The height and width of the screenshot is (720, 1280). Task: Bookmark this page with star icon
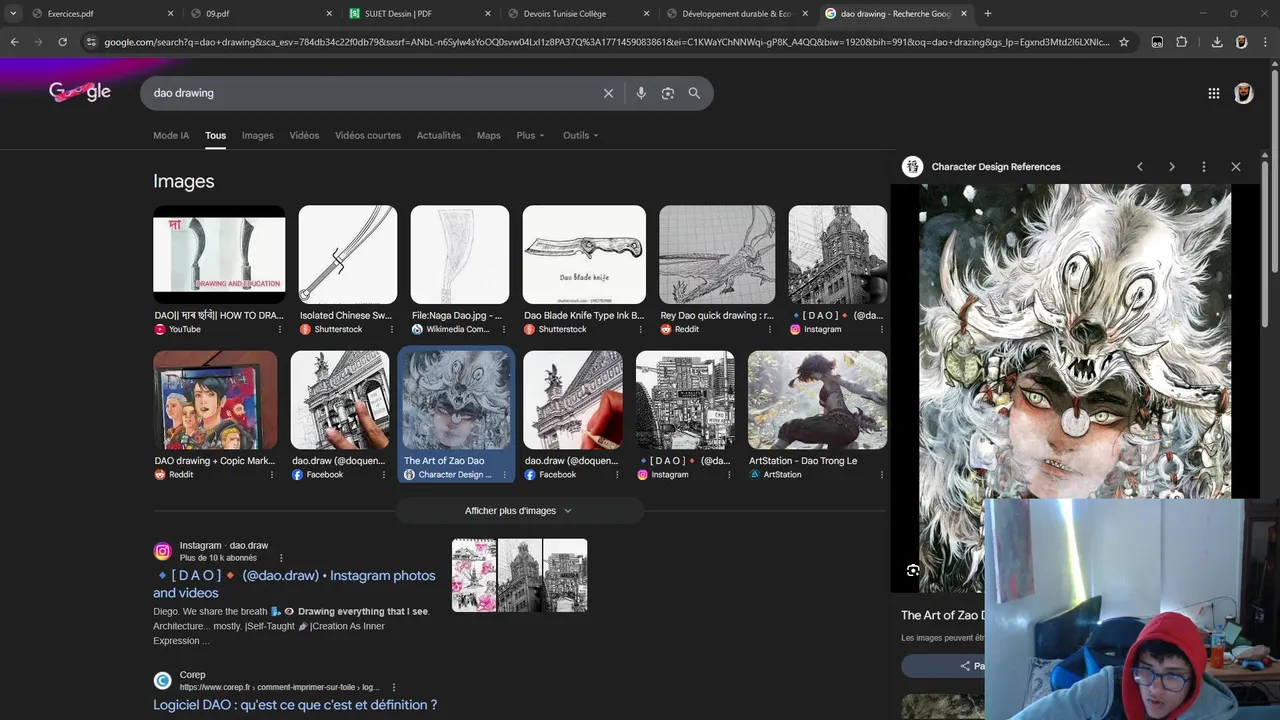point(1124,42)
